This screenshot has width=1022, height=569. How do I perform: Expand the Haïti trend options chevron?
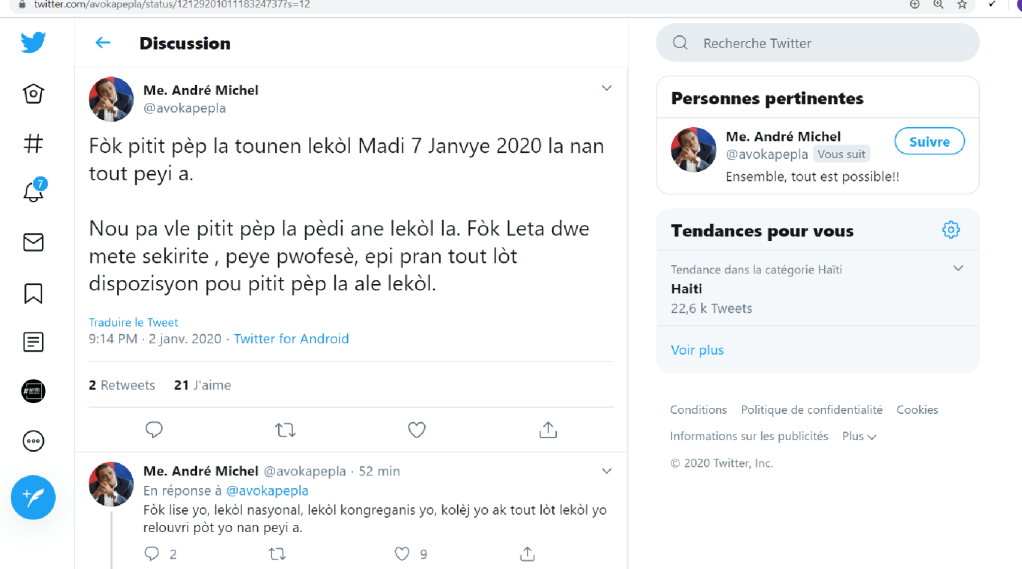(958, 268)
